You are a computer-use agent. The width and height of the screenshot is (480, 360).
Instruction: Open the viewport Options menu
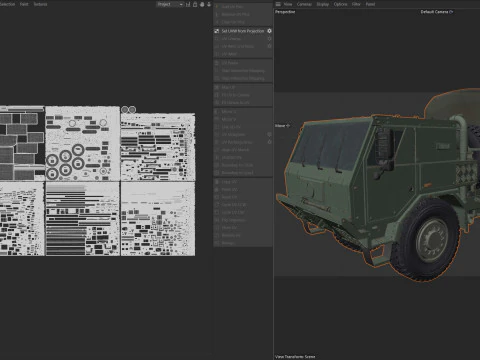pyautogui.click(x=340, y=4)
